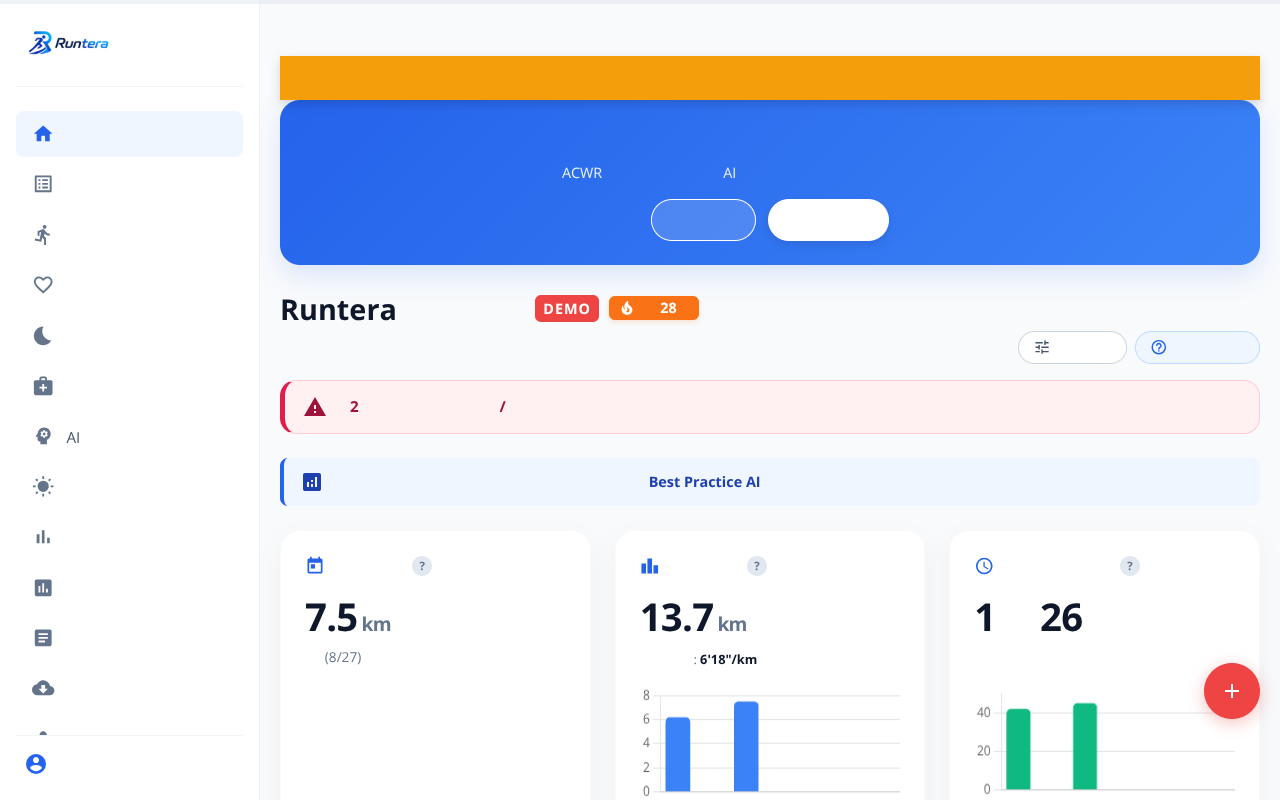Click the sun icon in the sidebar
Screen dimensions: 1280x800
[43, 487]
